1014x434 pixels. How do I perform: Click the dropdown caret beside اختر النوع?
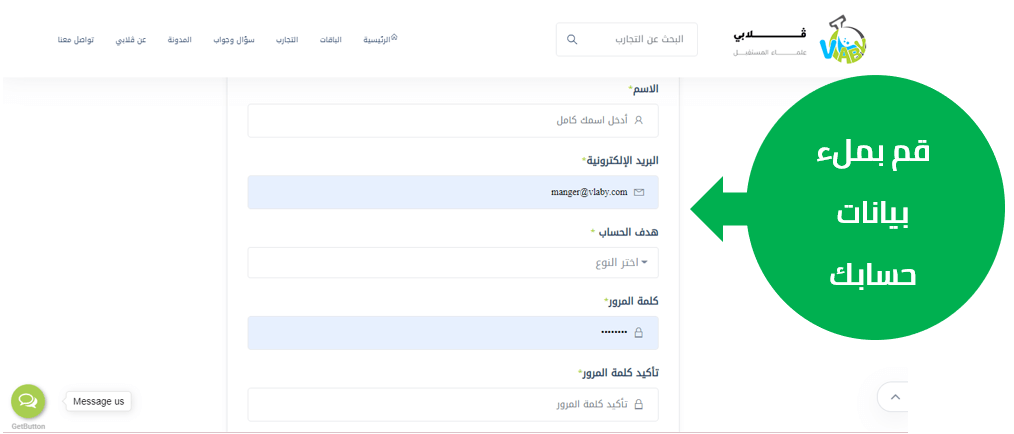[644, 263]
